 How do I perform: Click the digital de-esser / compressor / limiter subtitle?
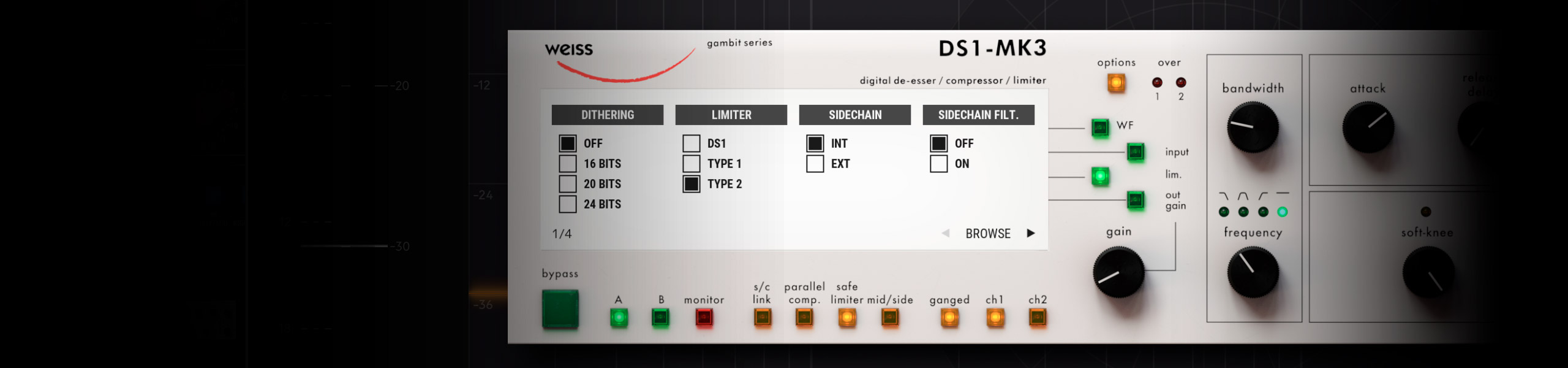953,80
